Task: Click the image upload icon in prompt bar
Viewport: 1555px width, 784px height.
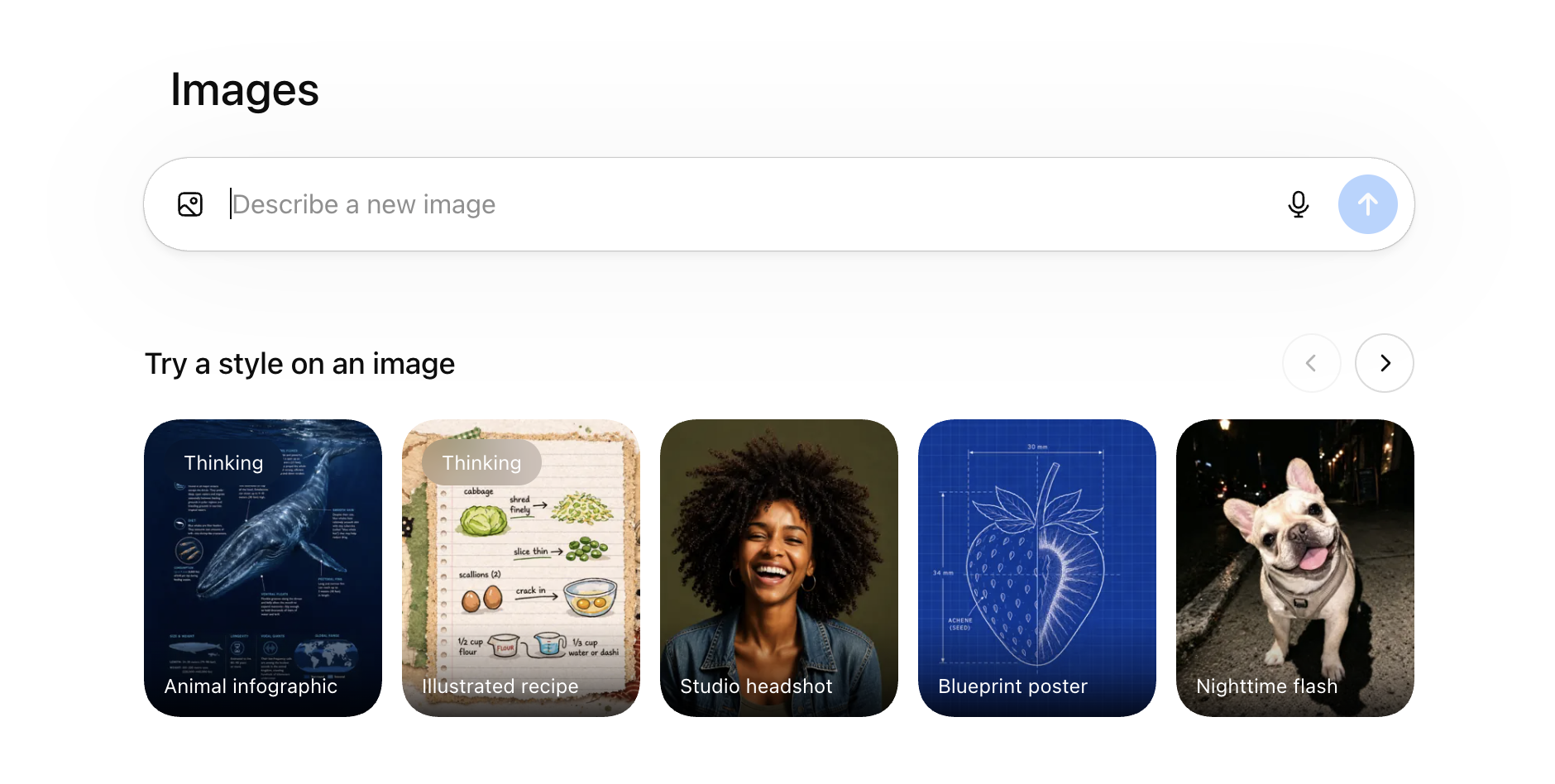Action: (x=190, y=204)
